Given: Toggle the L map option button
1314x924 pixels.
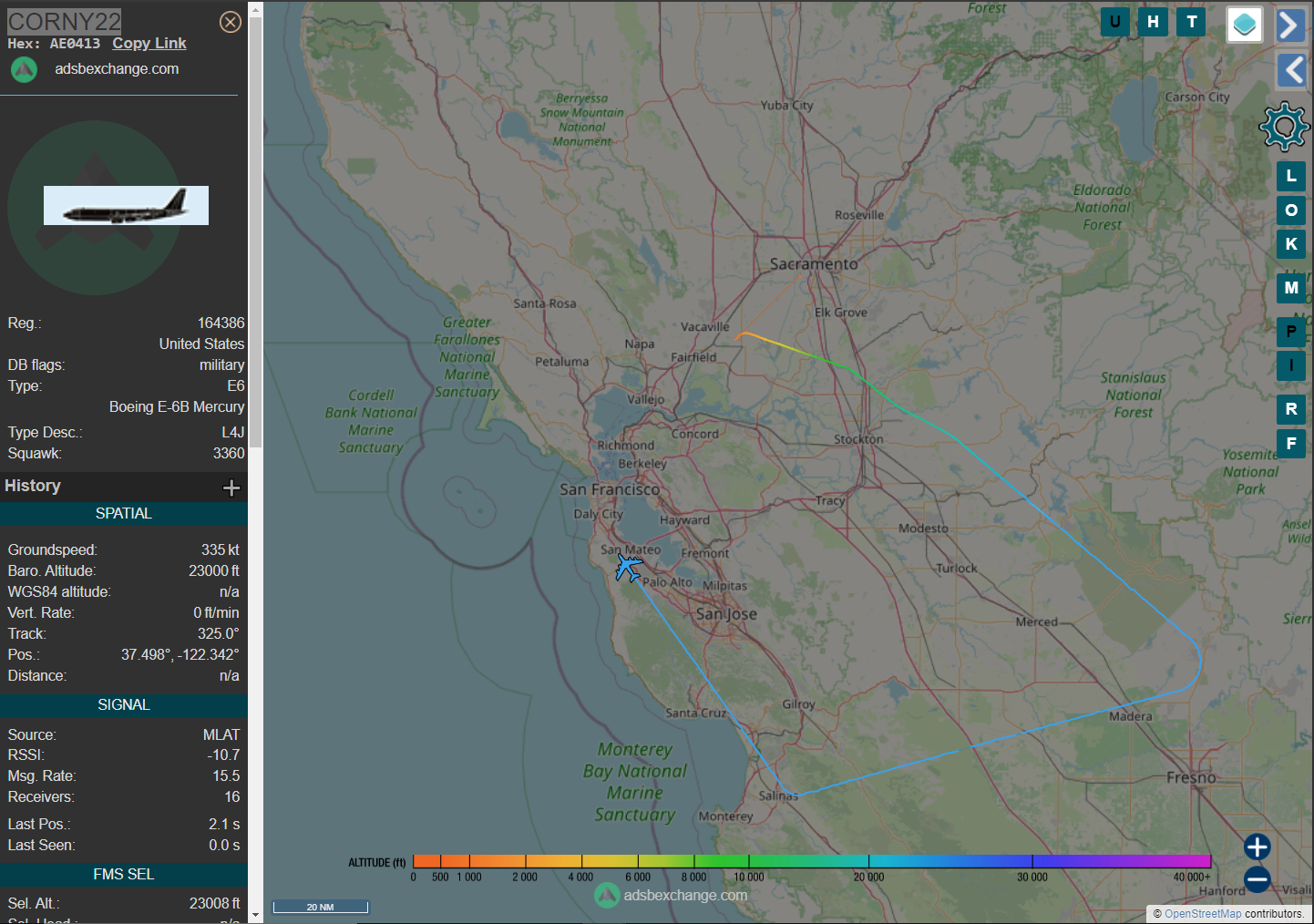Looking at the screenshot, I should pos(1291,176).
